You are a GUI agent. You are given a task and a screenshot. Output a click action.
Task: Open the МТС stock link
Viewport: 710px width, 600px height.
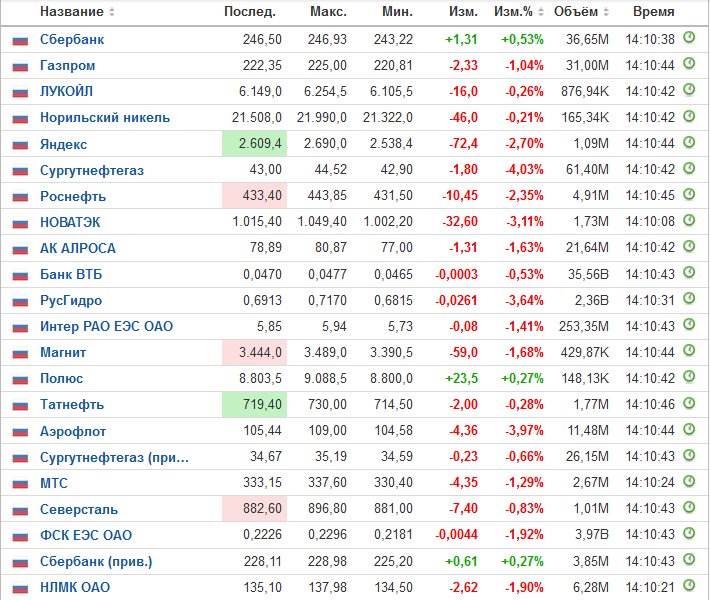click(x=54, y=483)
